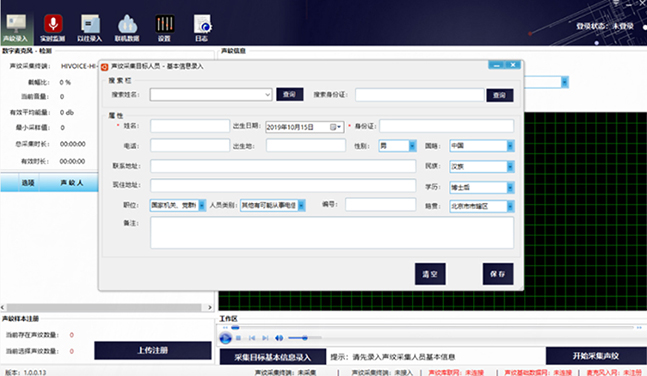Image resolution: width=647 pixels, height=376 pixels.
Task: Close the 基本信息录入 dialog
Action: point(512,65)
